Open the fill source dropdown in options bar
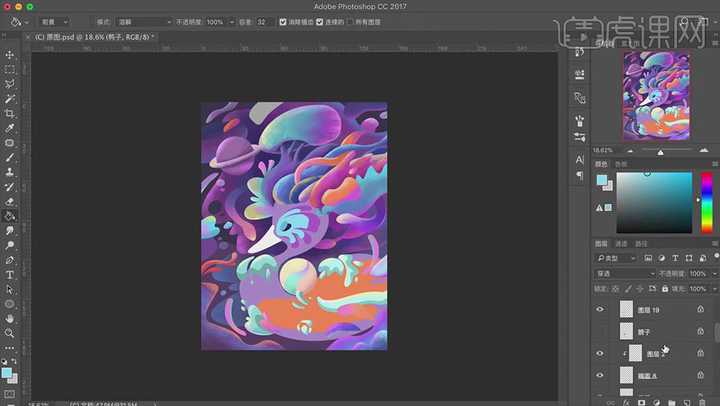 (54, 22)
